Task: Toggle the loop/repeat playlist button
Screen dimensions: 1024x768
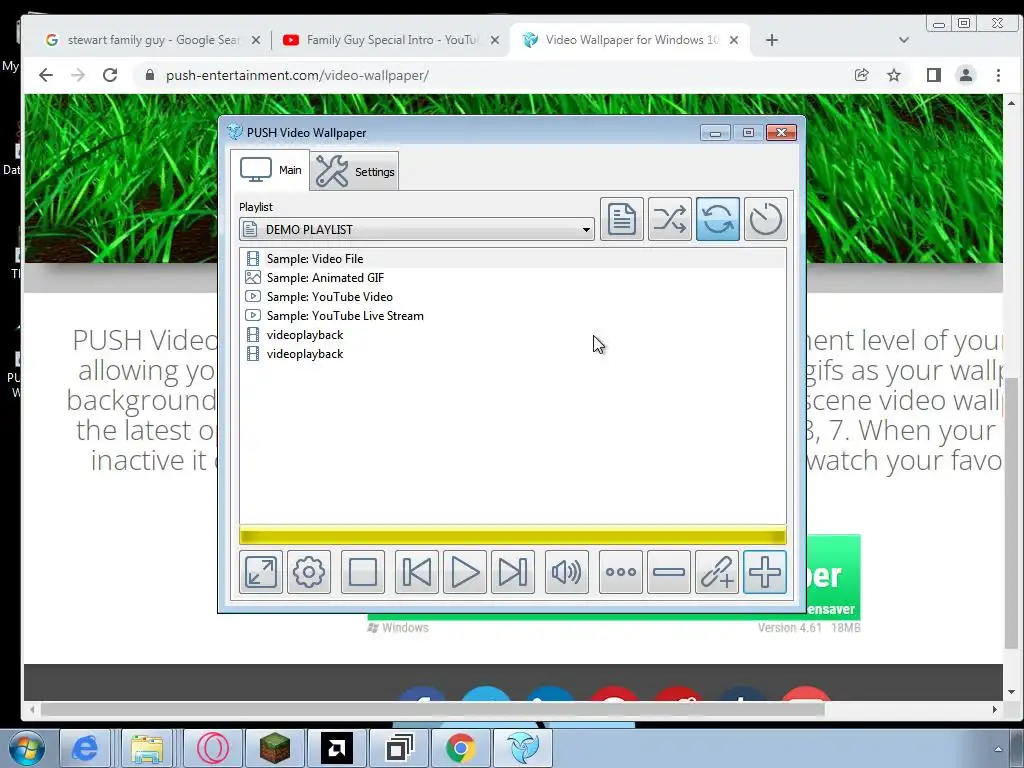Action: 718,219
